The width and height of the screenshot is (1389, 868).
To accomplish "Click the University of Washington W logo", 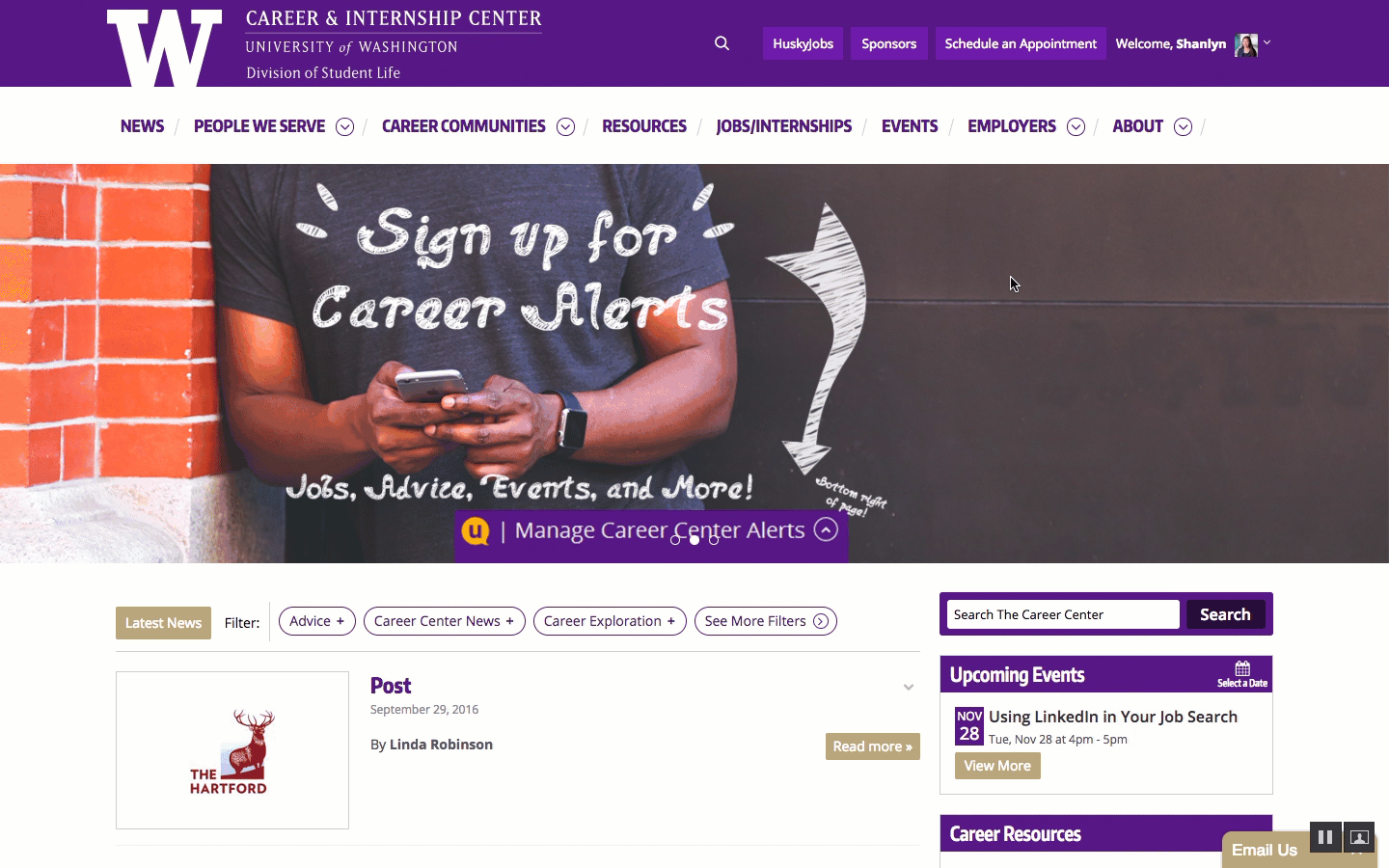I will [164, 48].
